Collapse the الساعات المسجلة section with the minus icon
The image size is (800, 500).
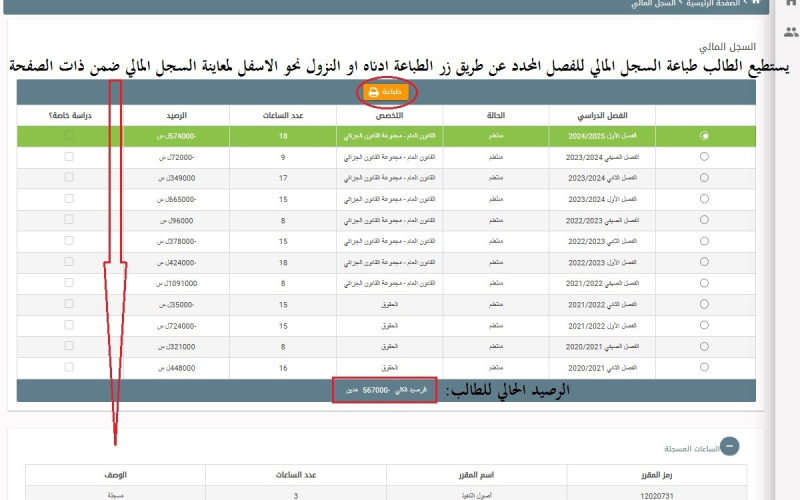pos(730,448)
